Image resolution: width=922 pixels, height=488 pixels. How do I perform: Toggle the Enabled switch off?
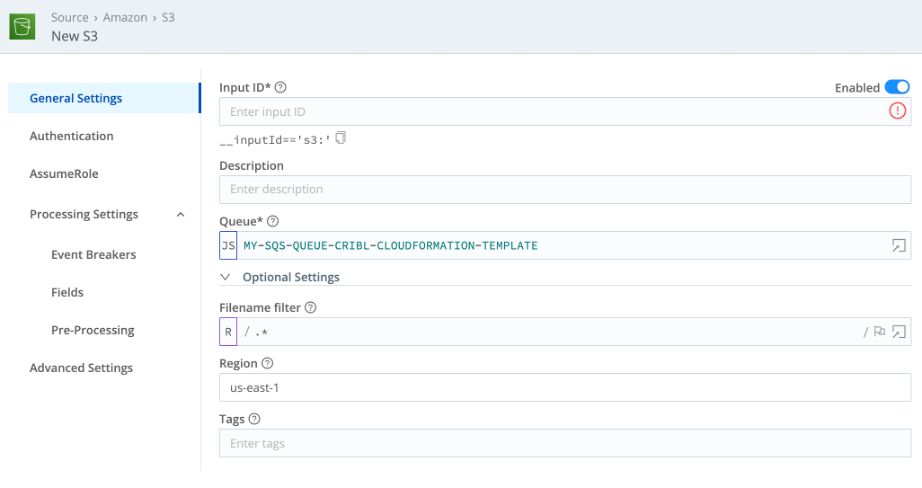click(896, 88)
